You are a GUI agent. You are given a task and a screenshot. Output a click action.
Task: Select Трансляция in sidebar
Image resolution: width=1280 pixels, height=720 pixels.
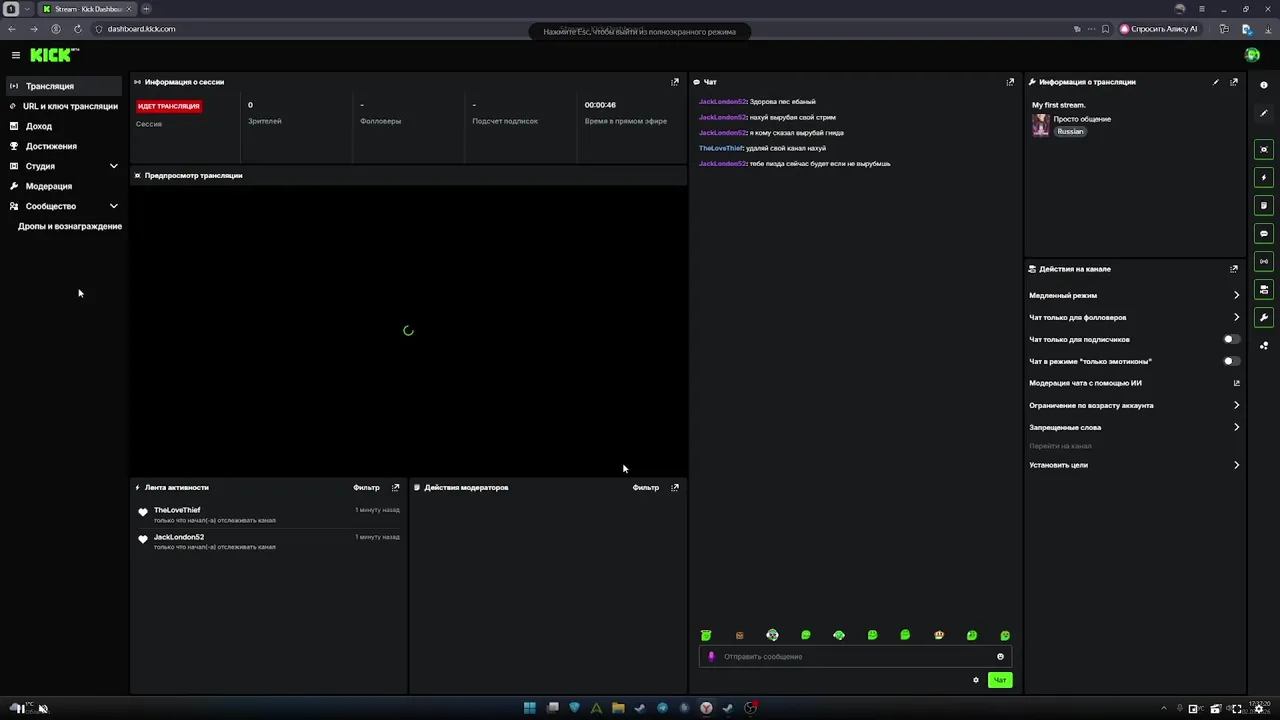(x=65, y=86)
